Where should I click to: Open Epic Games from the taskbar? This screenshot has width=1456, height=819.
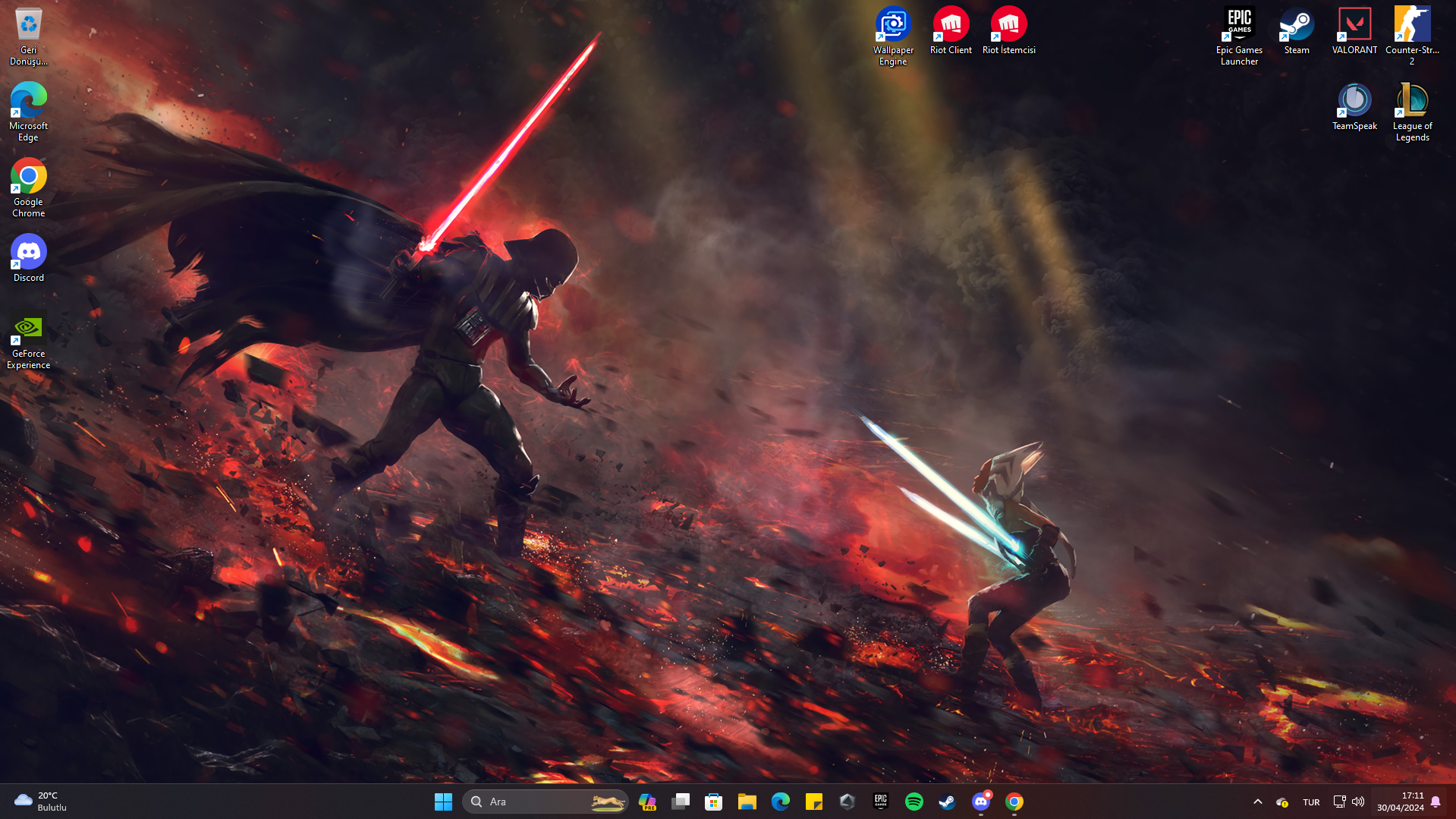[x=881, y=802]
